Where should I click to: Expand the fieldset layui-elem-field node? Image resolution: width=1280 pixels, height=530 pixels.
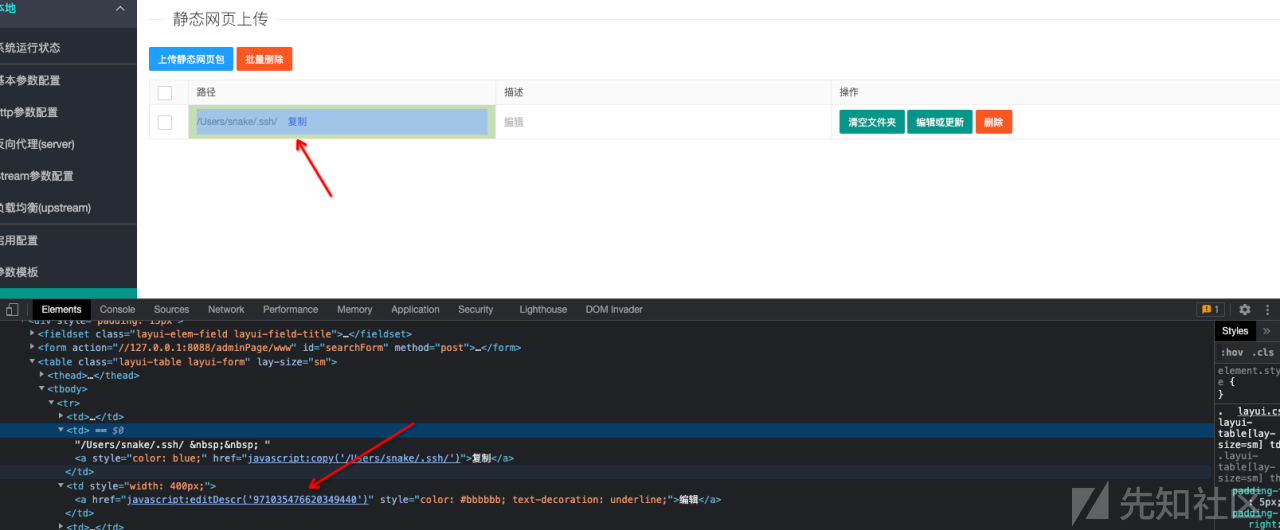coord(33,334)
